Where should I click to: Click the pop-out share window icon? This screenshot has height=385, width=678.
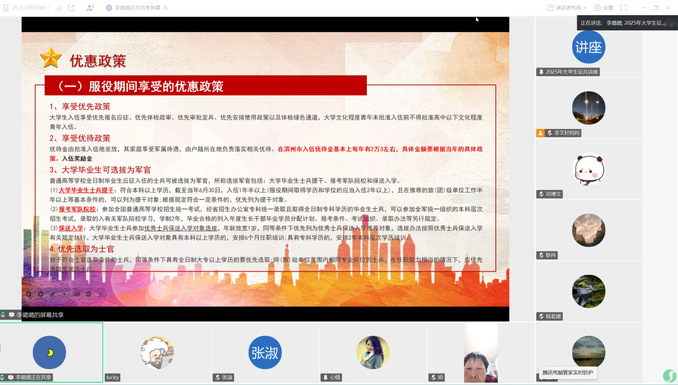click(71, 7)
